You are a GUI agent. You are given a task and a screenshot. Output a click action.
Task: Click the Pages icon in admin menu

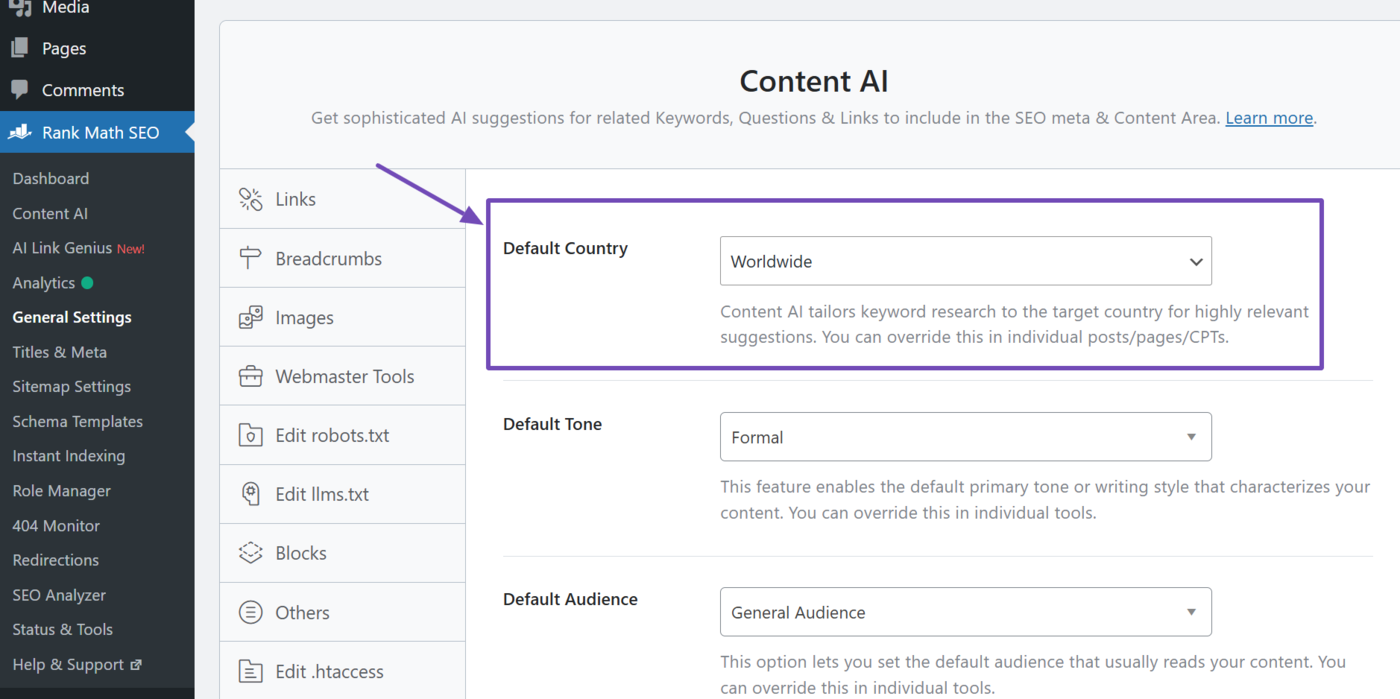pos(20,48)
